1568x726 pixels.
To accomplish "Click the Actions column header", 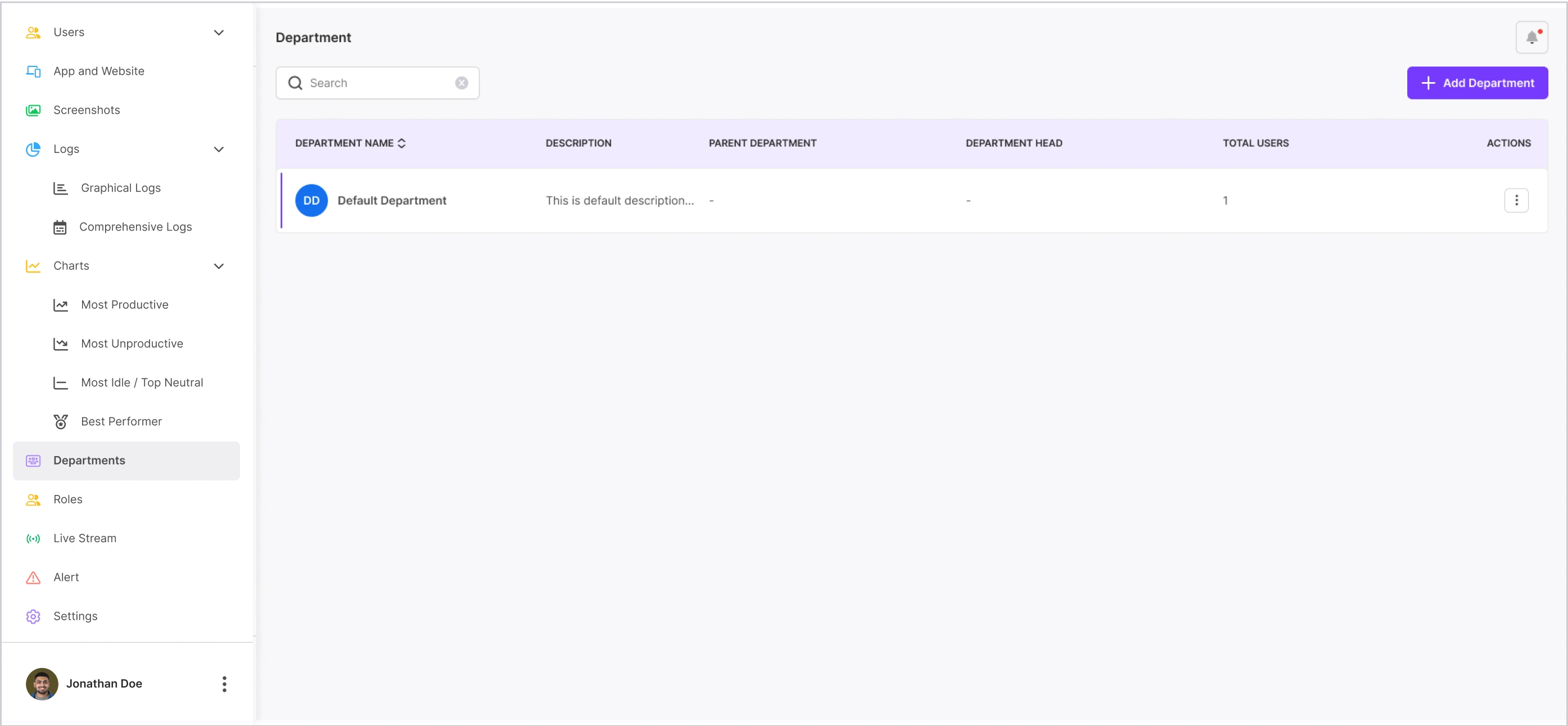I will click(1508, 144).
